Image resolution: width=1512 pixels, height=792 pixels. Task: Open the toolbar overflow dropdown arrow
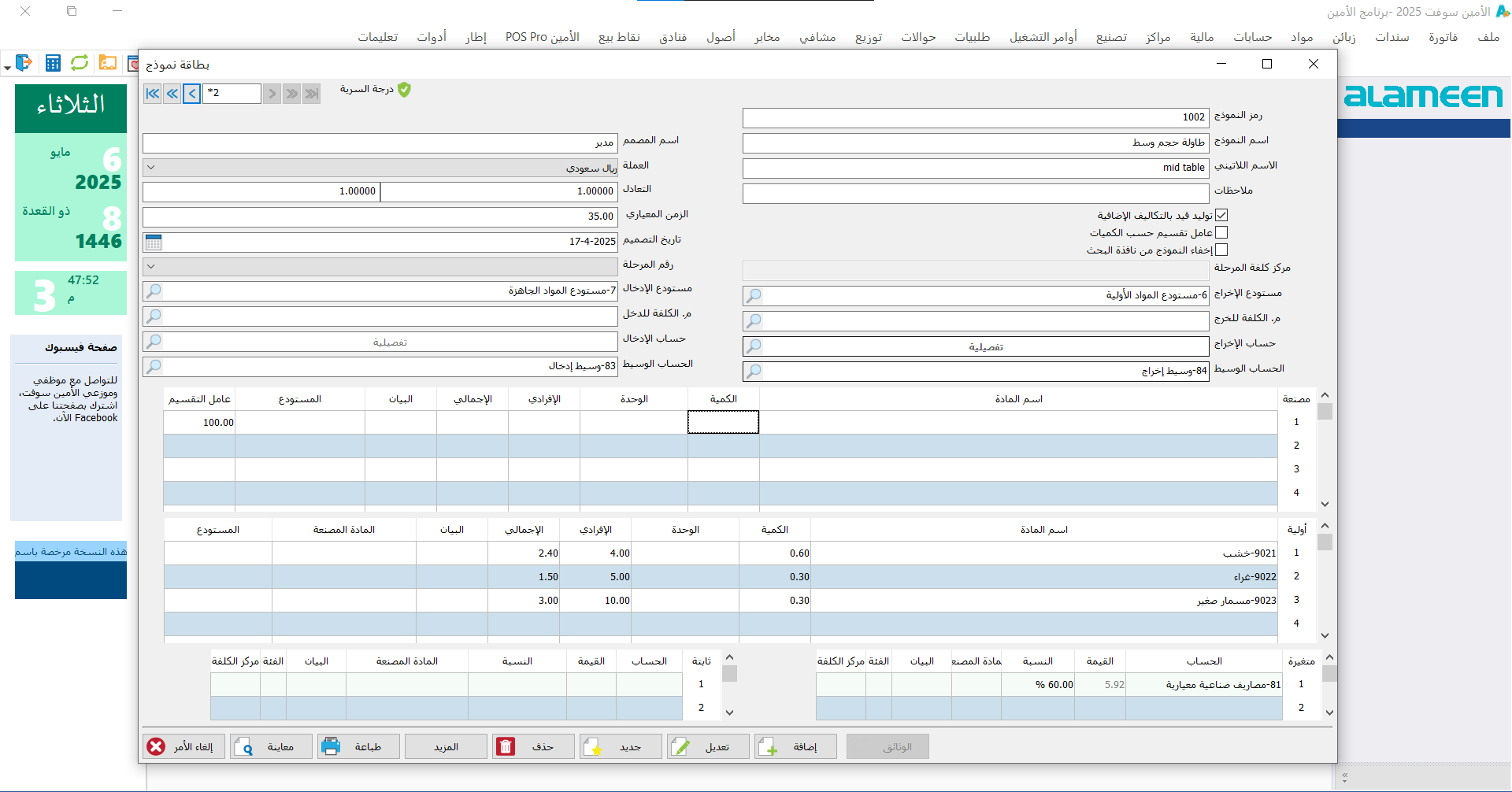7,68
